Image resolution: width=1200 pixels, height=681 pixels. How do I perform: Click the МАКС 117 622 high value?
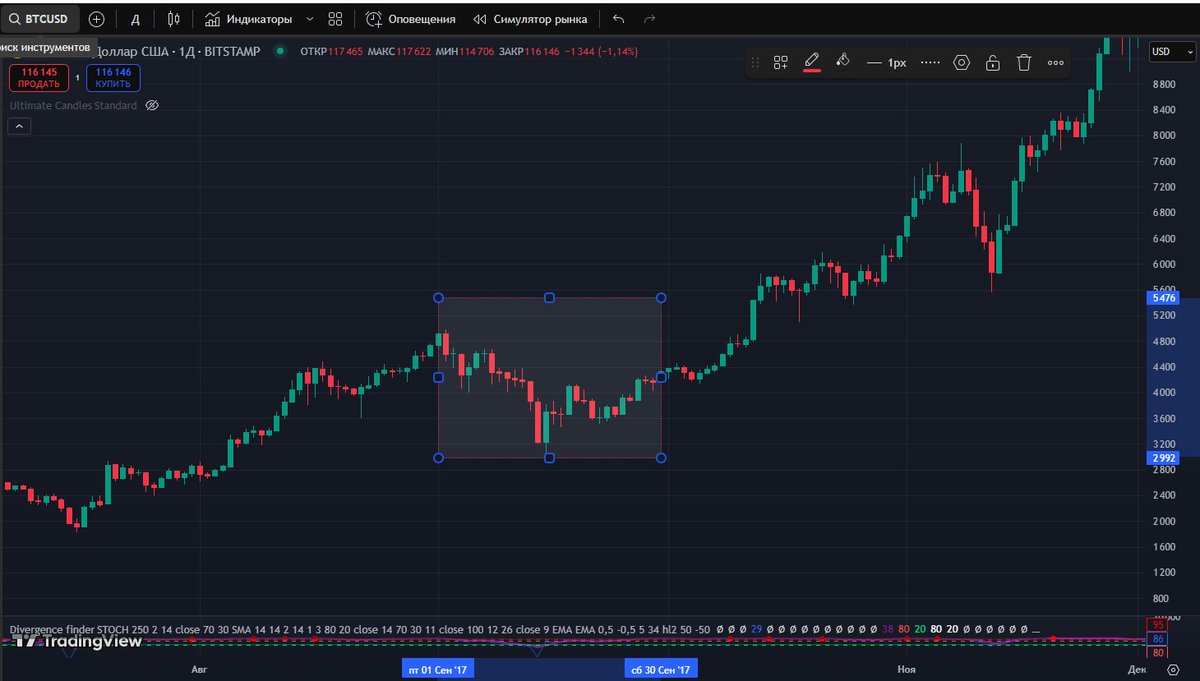399,51
